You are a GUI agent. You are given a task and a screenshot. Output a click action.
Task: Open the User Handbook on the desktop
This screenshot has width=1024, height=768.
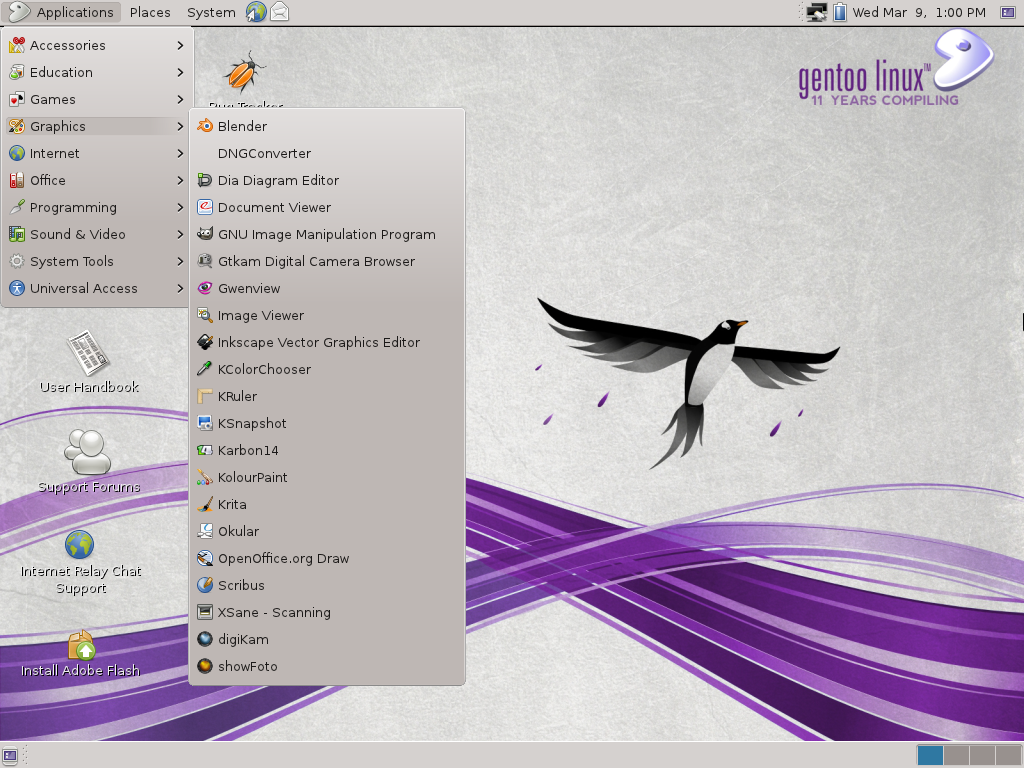tap(88, 360)
